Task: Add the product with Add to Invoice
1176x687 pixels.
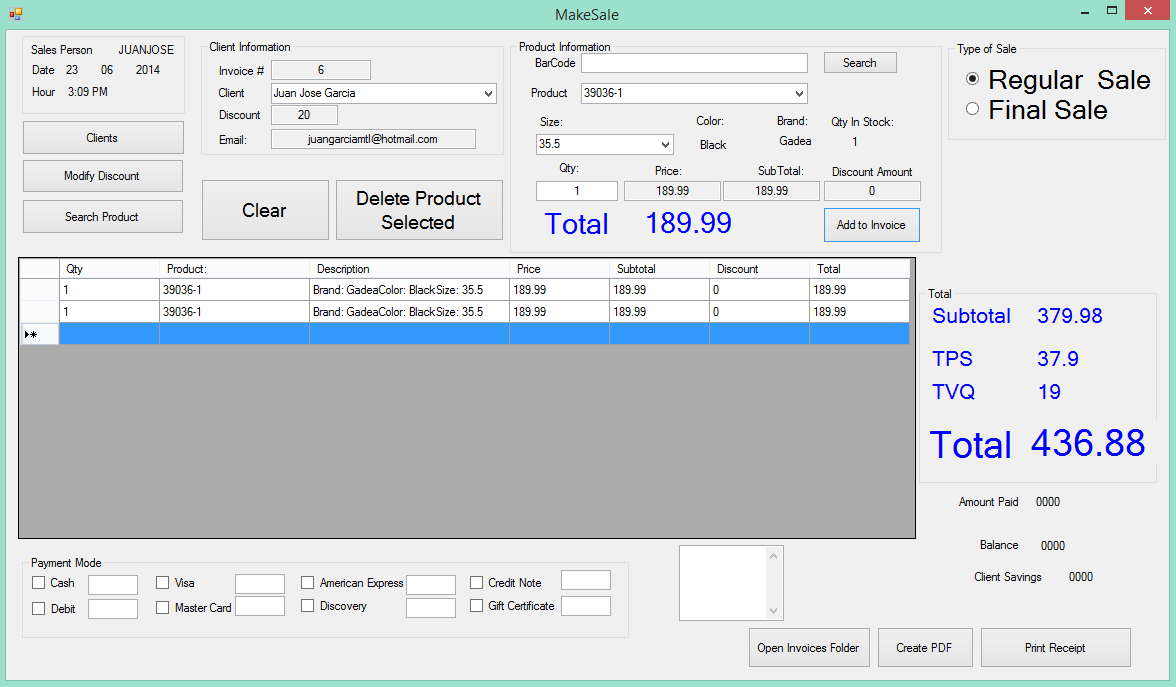Action: coord(872,225)
